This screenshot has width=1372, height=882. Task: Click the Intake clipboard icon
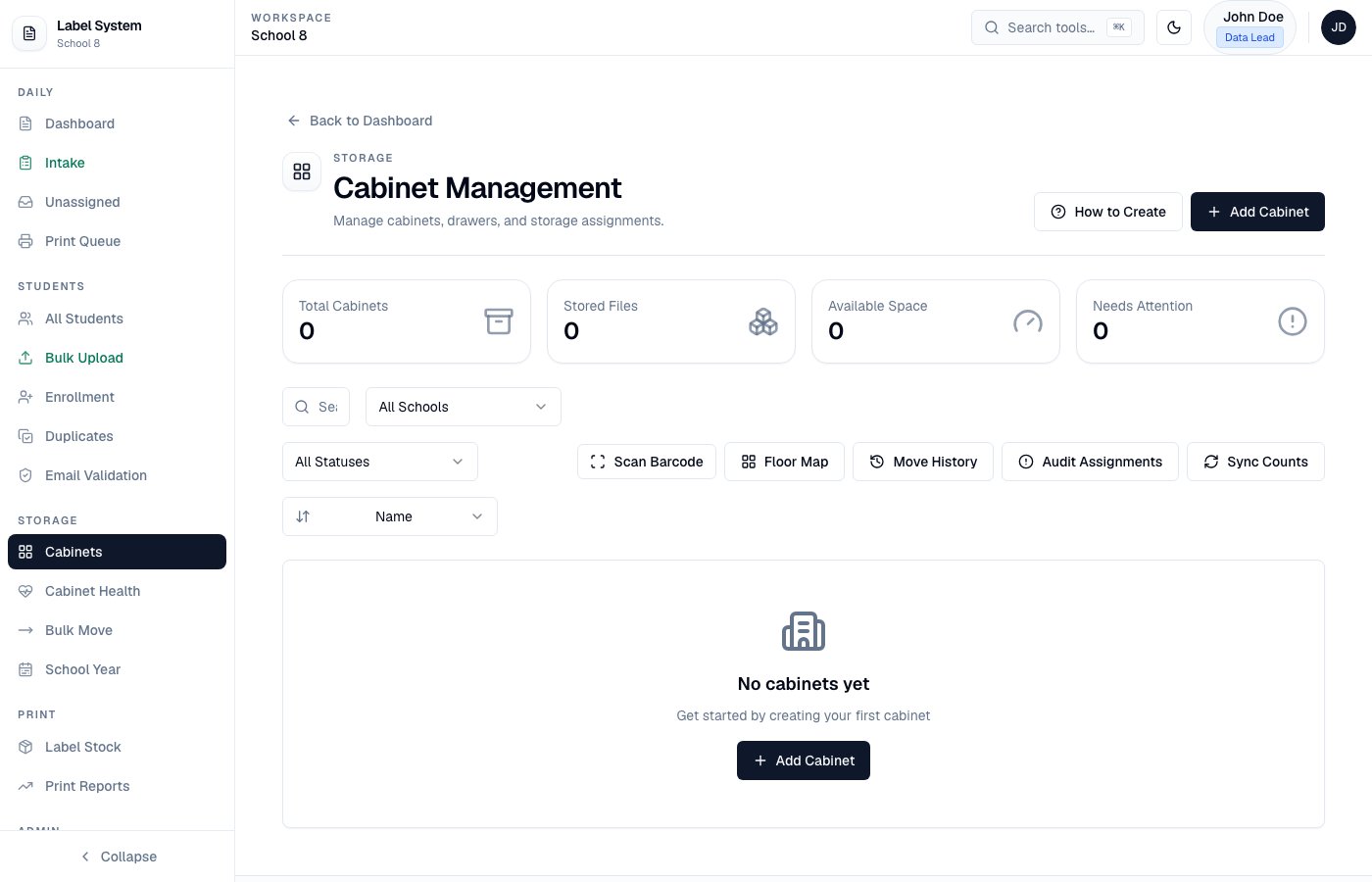coord(25,163)
